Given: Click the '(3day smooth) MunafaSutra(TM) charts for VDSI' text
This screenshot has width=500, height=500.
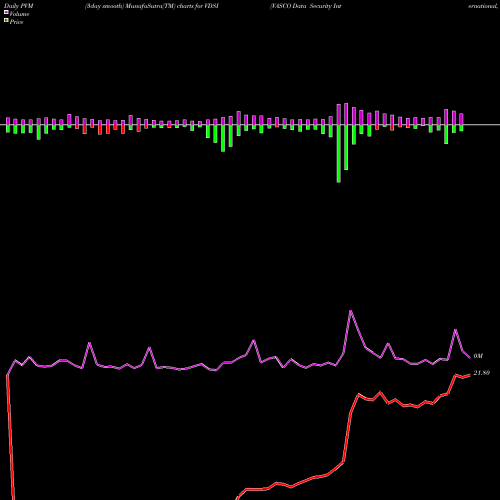Looking at the screenshot, I should tap(152, 6).
